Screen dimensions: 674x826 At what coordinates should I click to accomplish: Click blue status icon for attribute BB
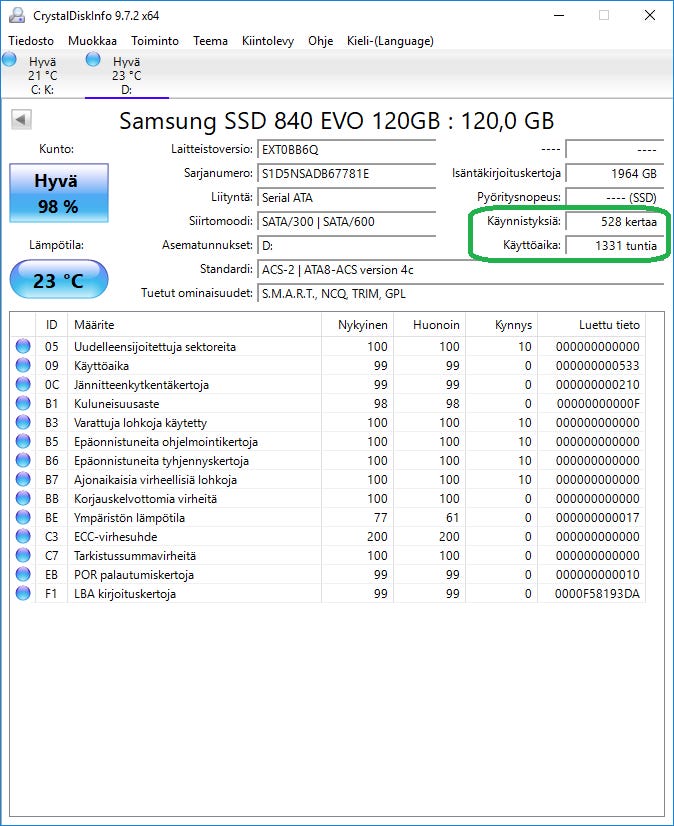point(23,498)
